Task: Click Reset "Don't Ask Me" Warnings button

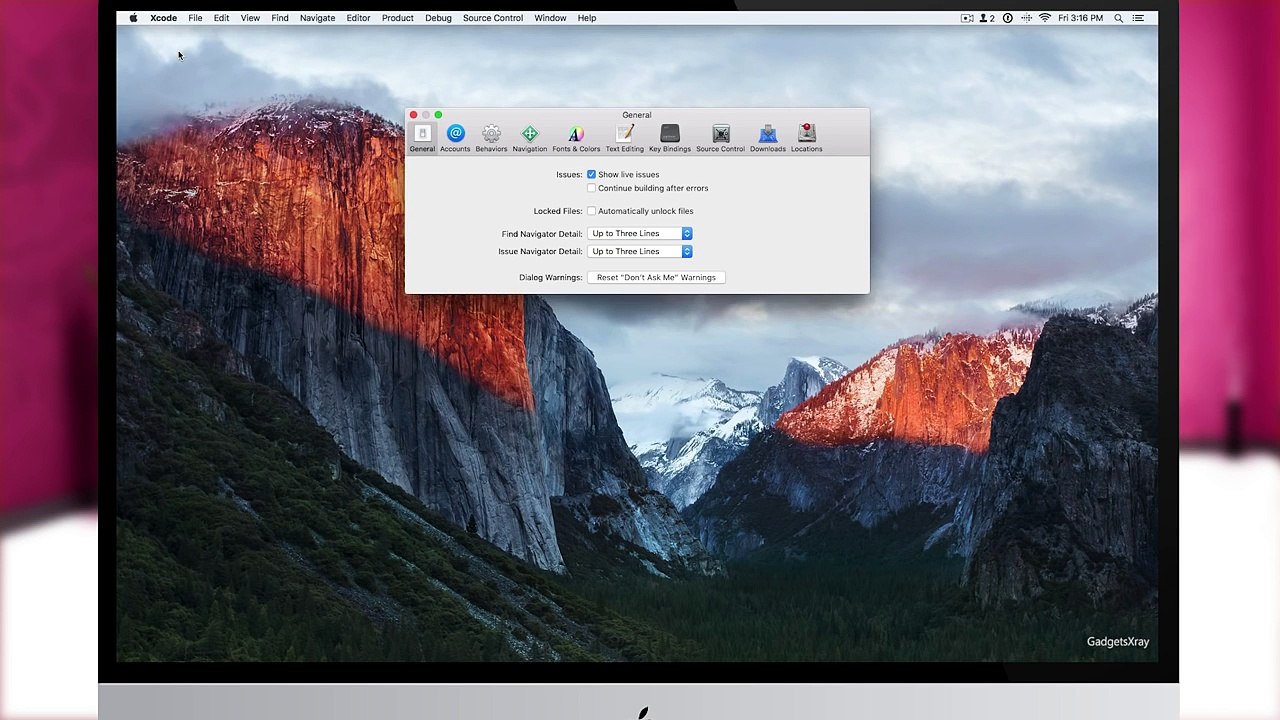Action: click(x=656, y=277)
